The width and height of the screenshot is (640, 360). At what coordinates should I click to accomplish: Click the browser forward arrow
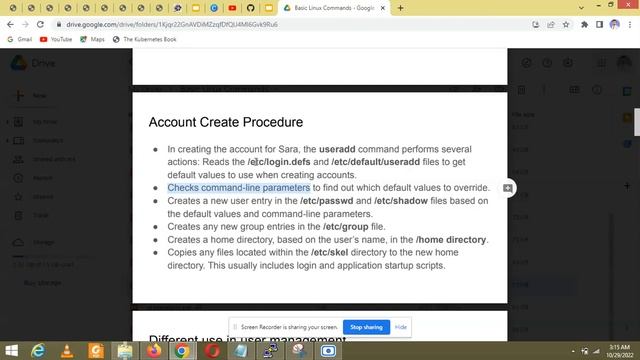[25, 24]
